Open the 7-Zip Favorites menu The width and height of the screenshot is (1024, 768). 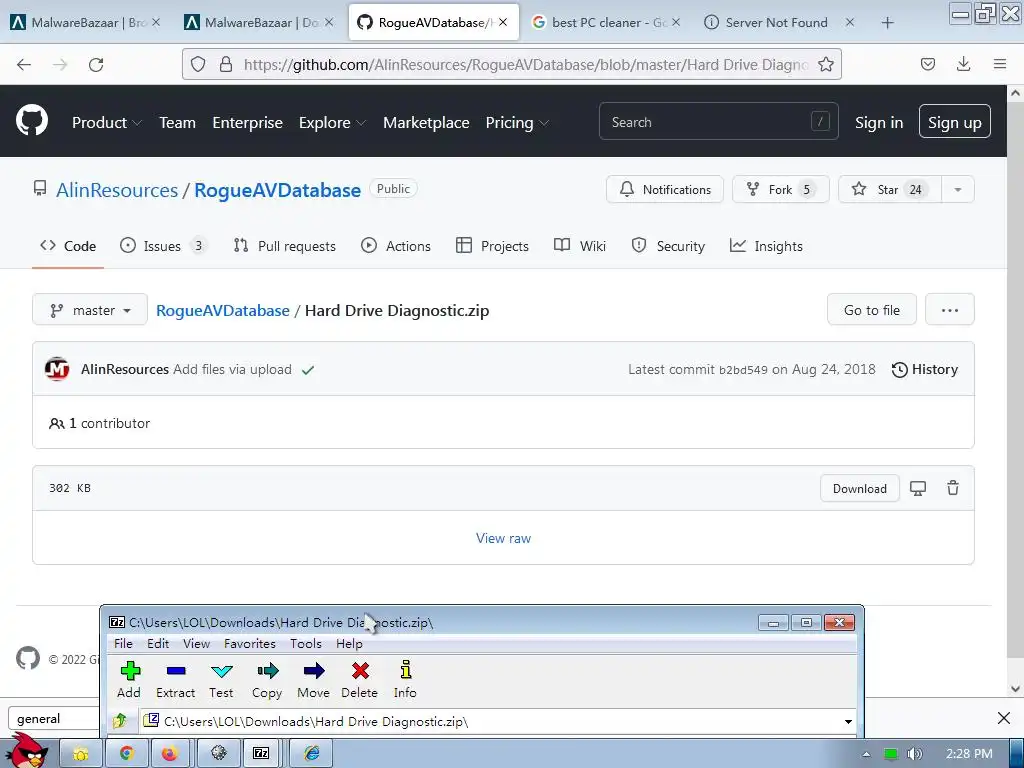coord(250,643)
